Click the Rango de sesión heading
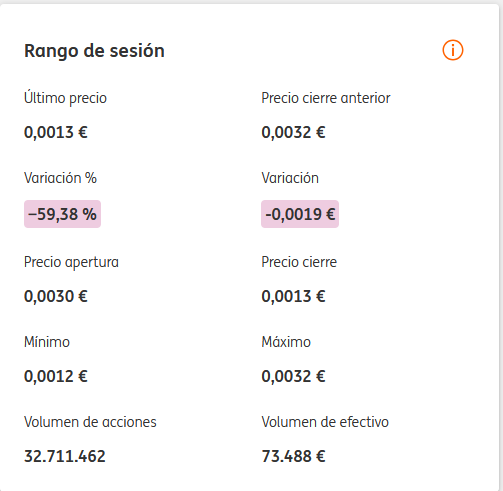This screenshot has width=503, height=491. pos(94,51)
